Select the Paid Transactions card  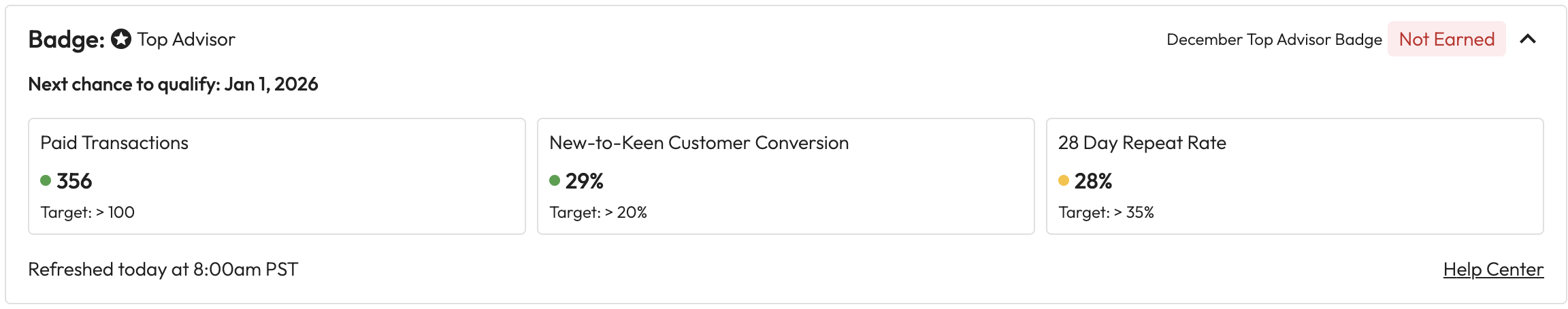(276, 176)
